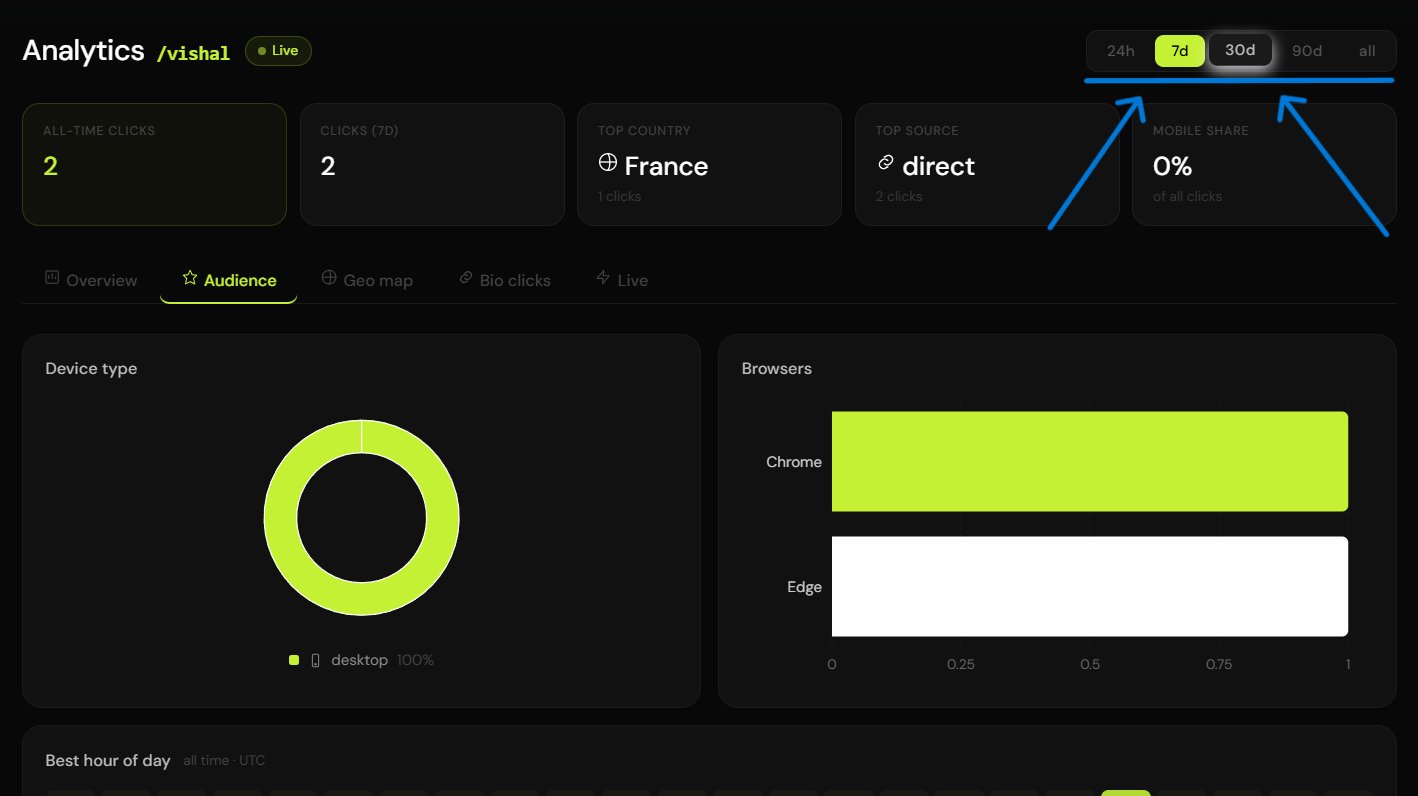Click the link icon beside direct
Viewport: 1418px width, 796px height.
click(x=884, y=163)
